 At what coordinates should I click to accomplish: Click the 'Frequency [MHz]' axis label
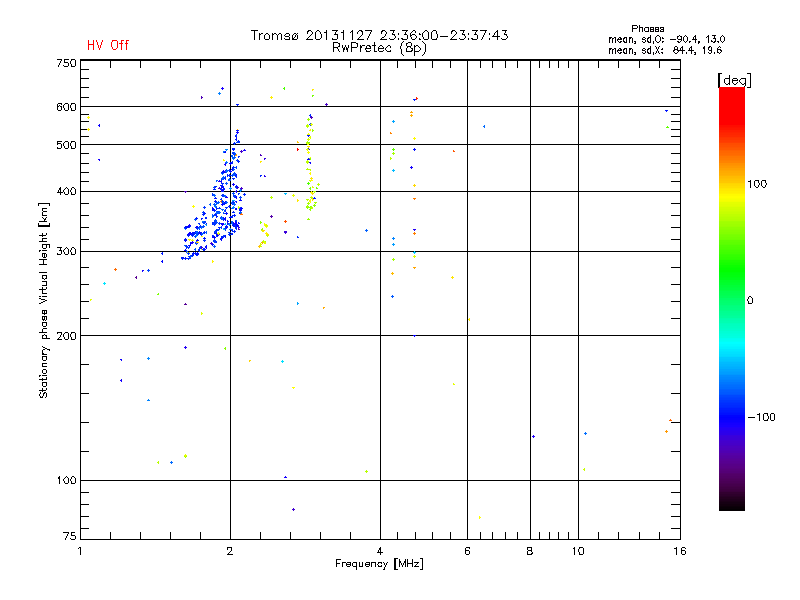pos(379,564)
